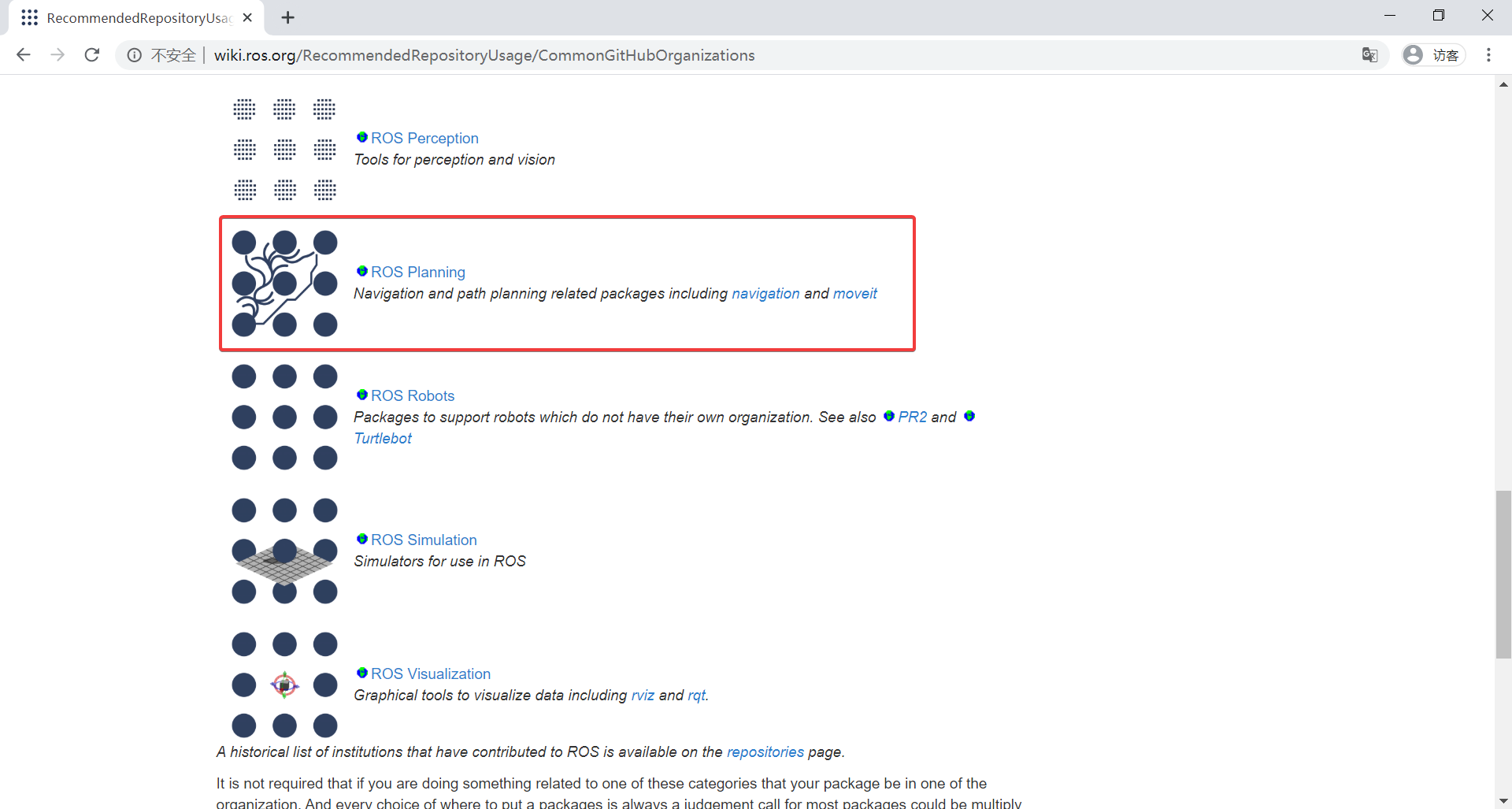Click the ROS Simulation logo image
Screen dimensions: 1512x809
coord(284,551)
